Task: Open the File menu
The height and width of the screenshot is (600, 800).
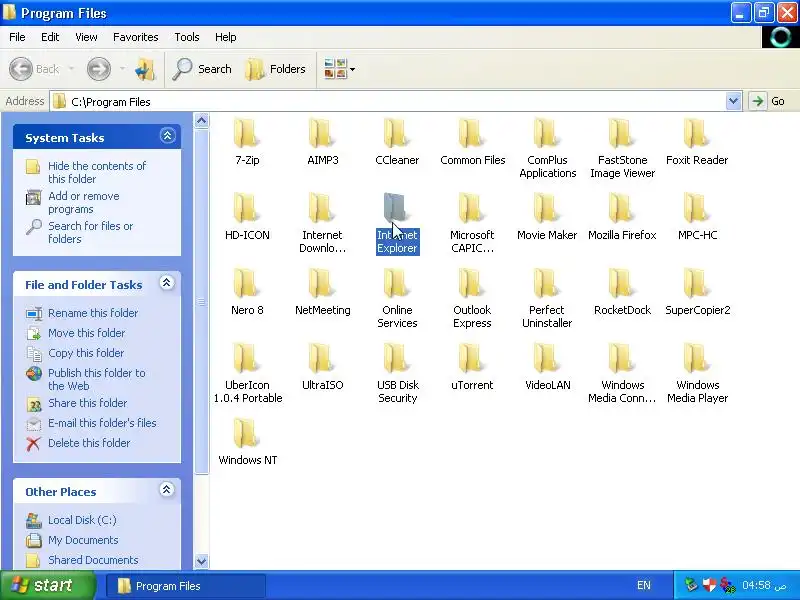Action: (x=17, y=37)
